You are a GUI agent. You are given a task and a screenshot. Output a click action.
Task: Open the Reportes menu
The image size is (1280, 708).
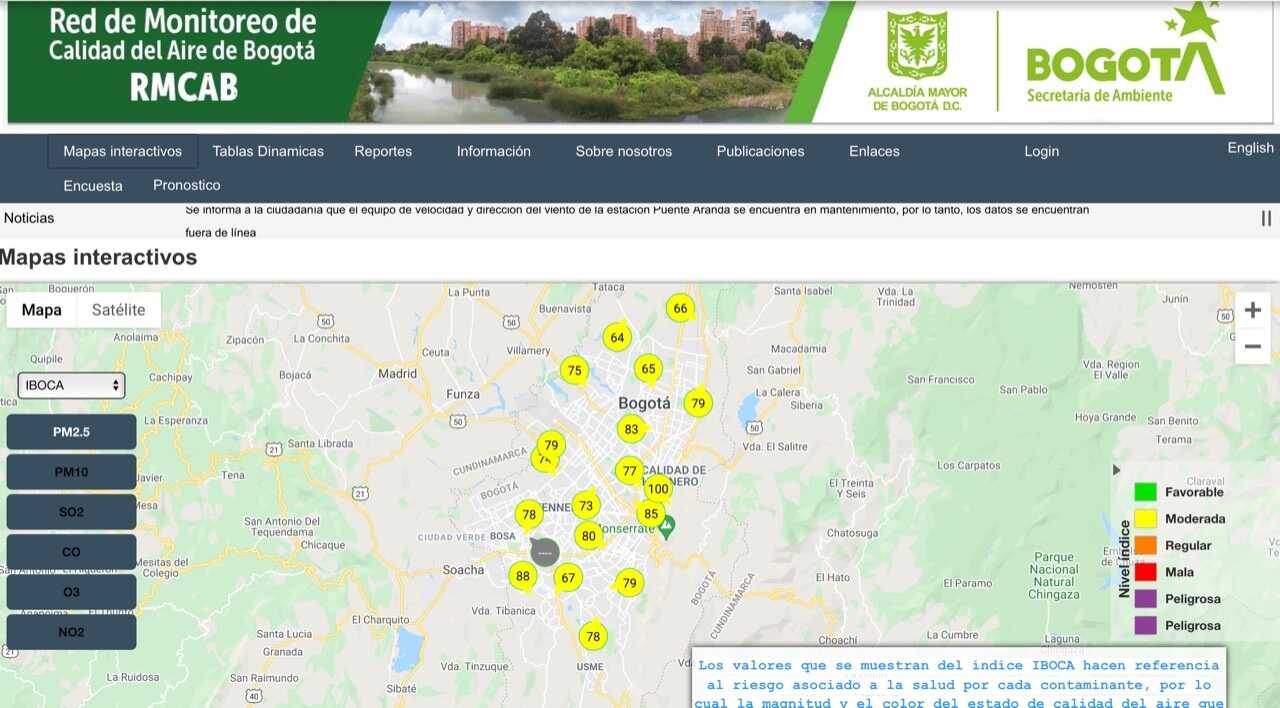(383, 151)
